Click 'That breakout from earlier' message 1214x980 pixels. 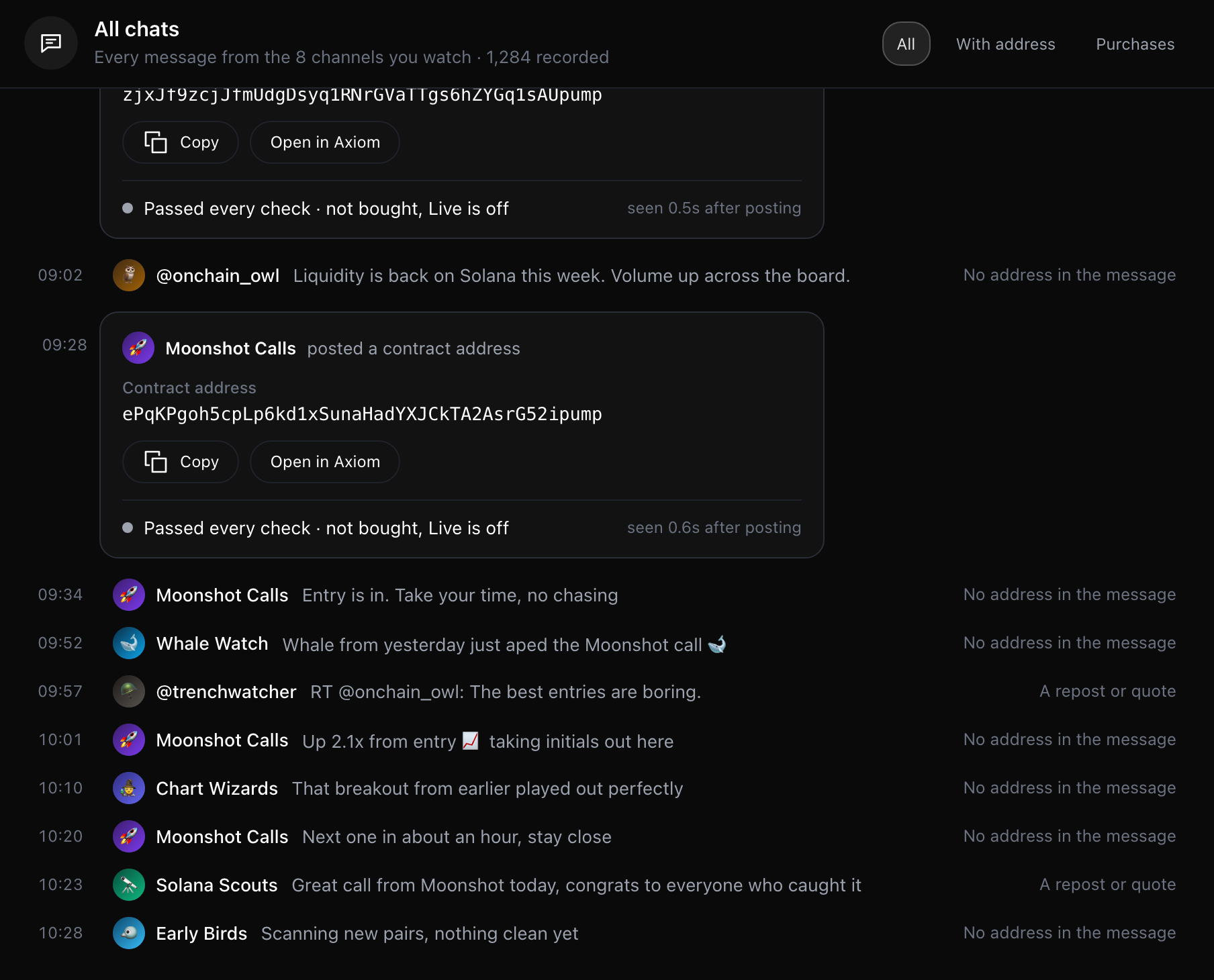click(487, 789)
